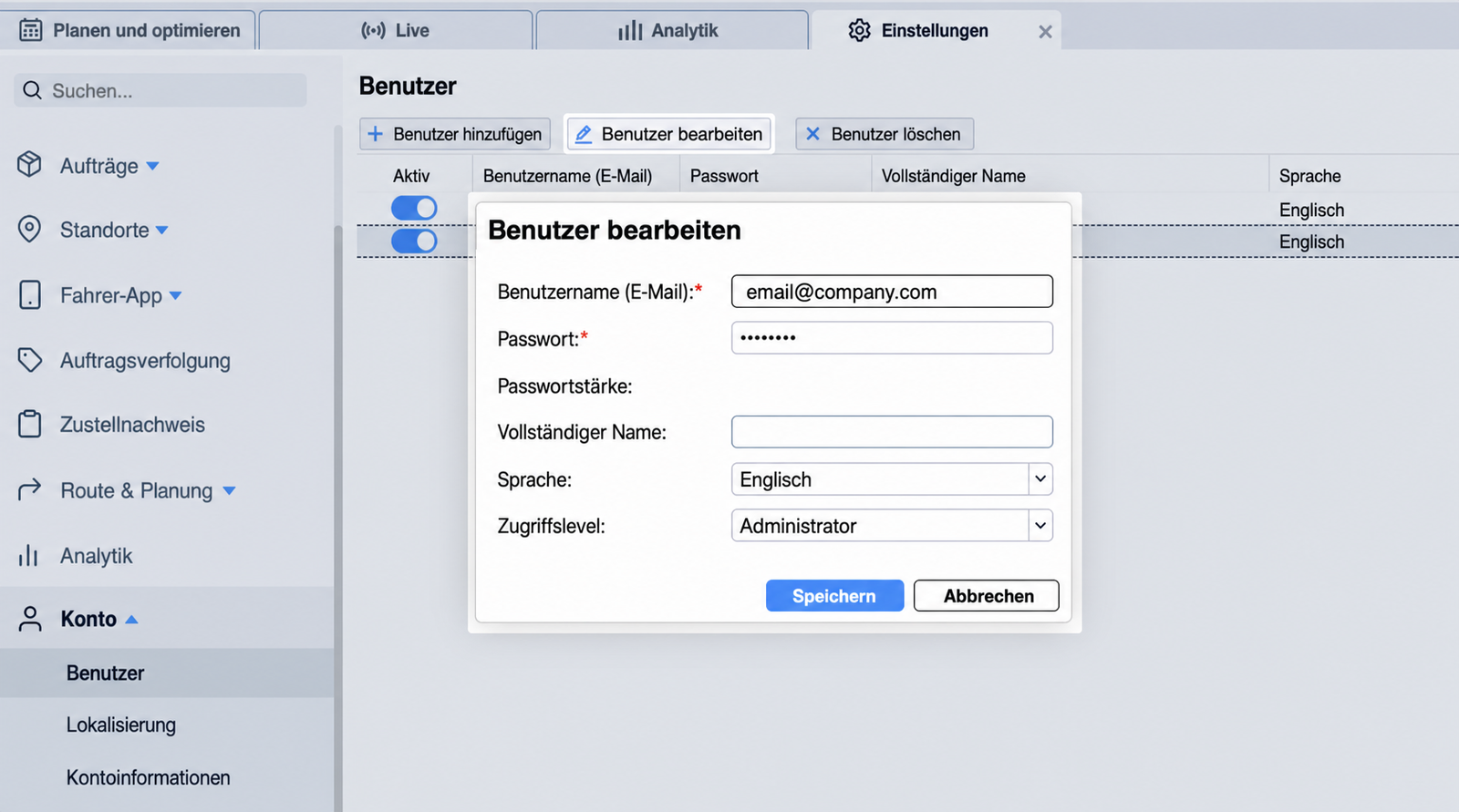This screenshot has height=812, width=1459.
Task: Click the Zustellnachweis clipboard icon
Action: pyautogui.click(x=30, y=424)
